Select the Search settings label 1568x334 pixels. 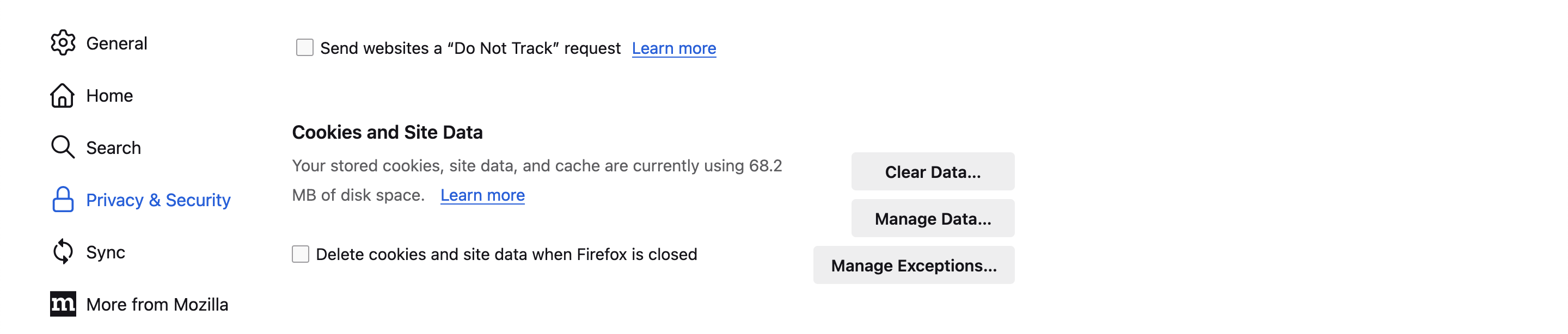pyautogui.click(x=113, y=148)
